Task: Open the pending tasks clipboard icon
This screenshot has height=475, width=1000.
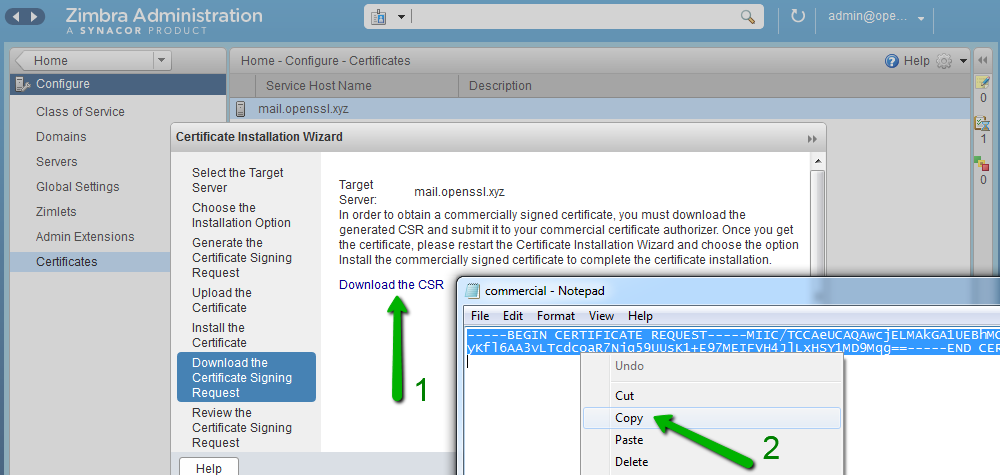Action: pos(982,123)
